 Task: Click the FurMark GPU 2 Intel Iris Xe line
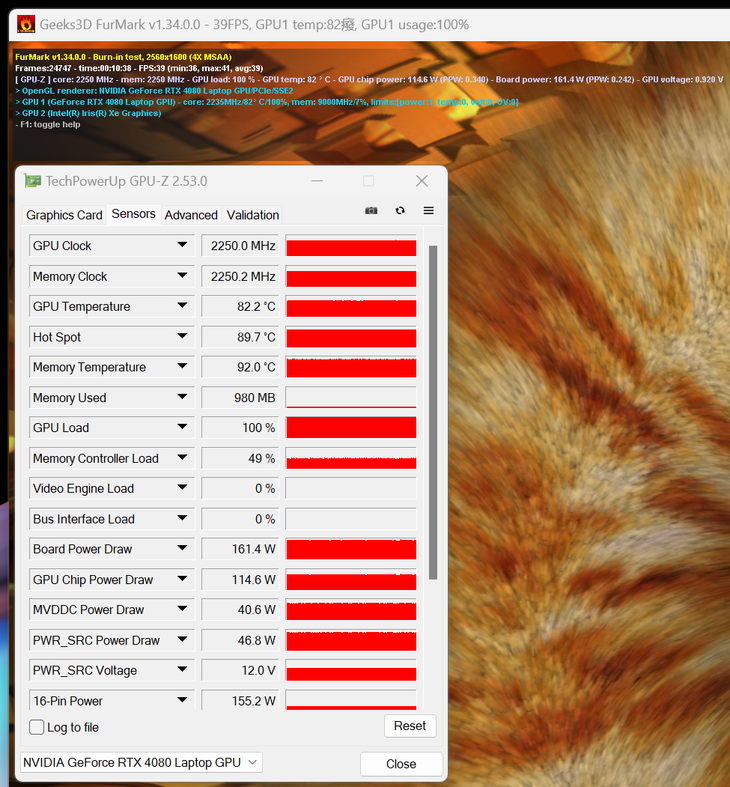pos(88,113)
